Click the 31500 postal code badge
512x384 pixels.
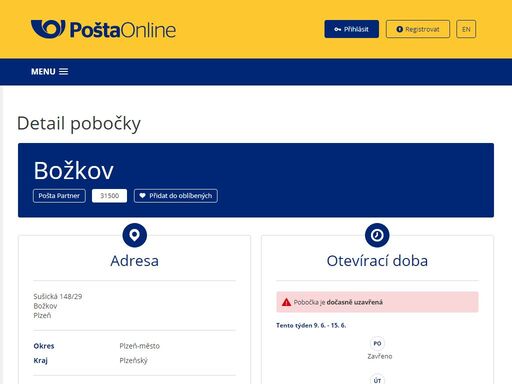pyautogui.click(x=109, y=196)
